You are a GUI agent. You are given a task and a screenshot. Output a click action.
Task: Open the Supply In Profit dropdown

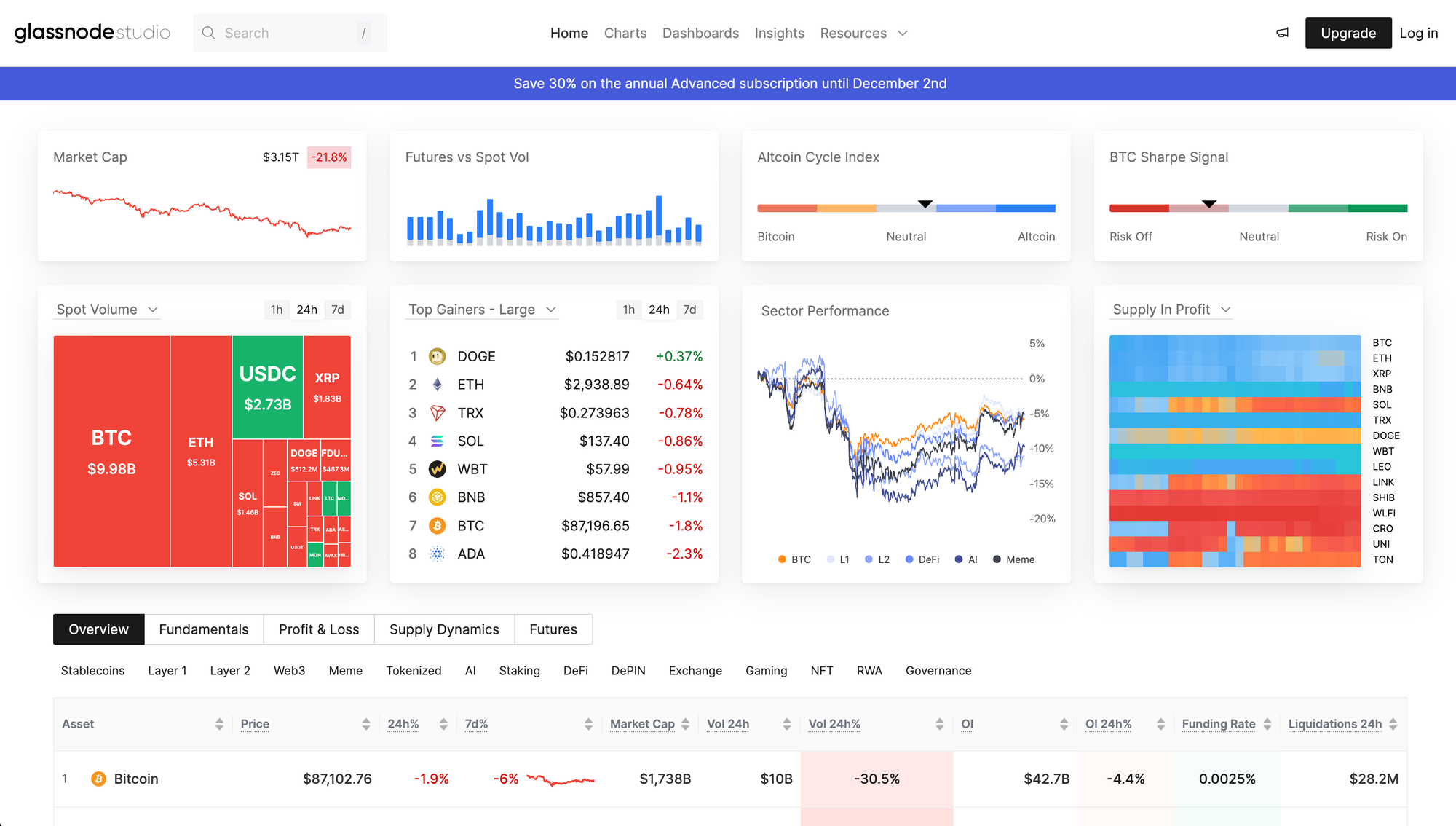(x=1171, y=310)
